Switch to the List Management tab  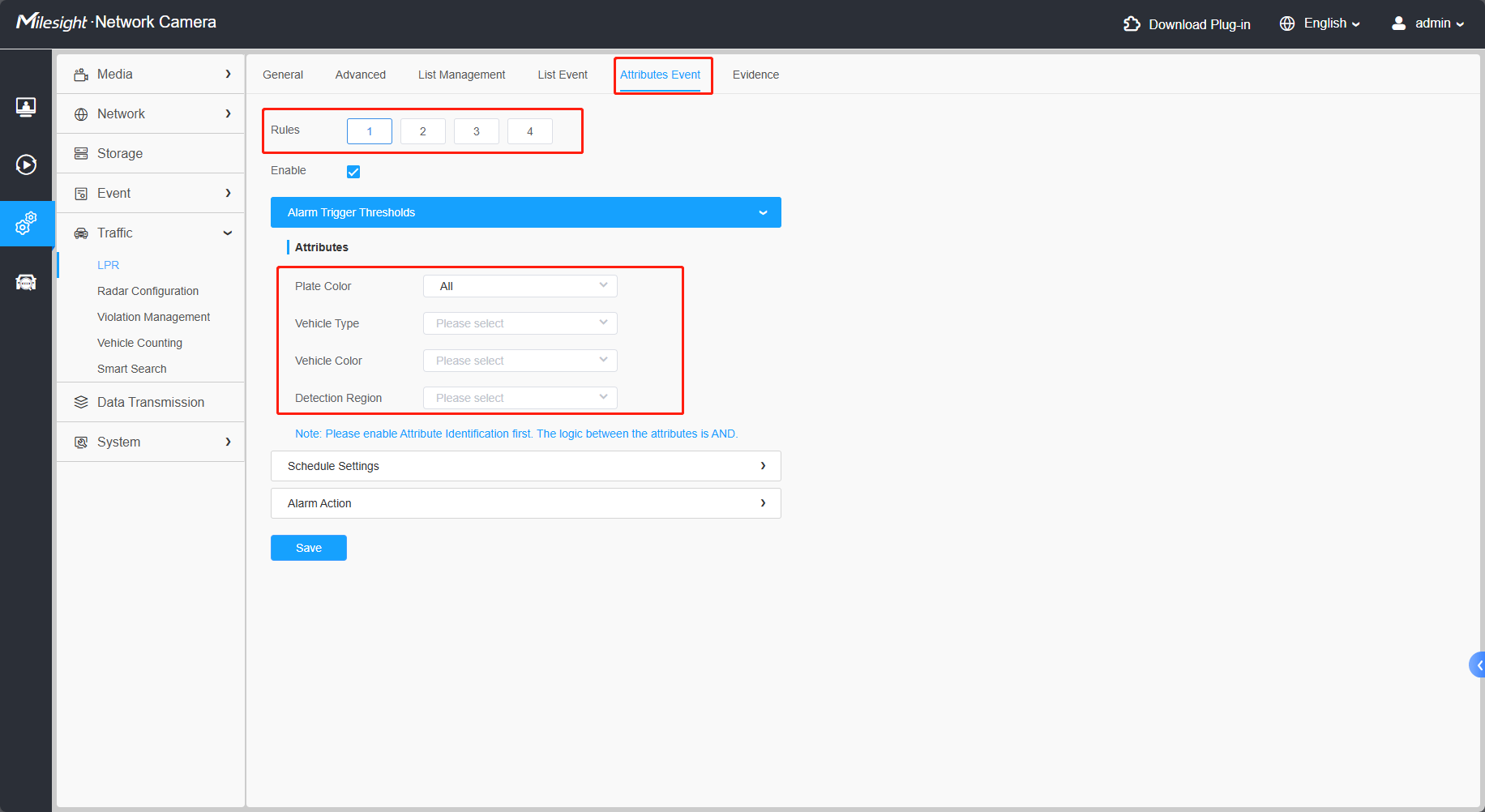point(461,75)
